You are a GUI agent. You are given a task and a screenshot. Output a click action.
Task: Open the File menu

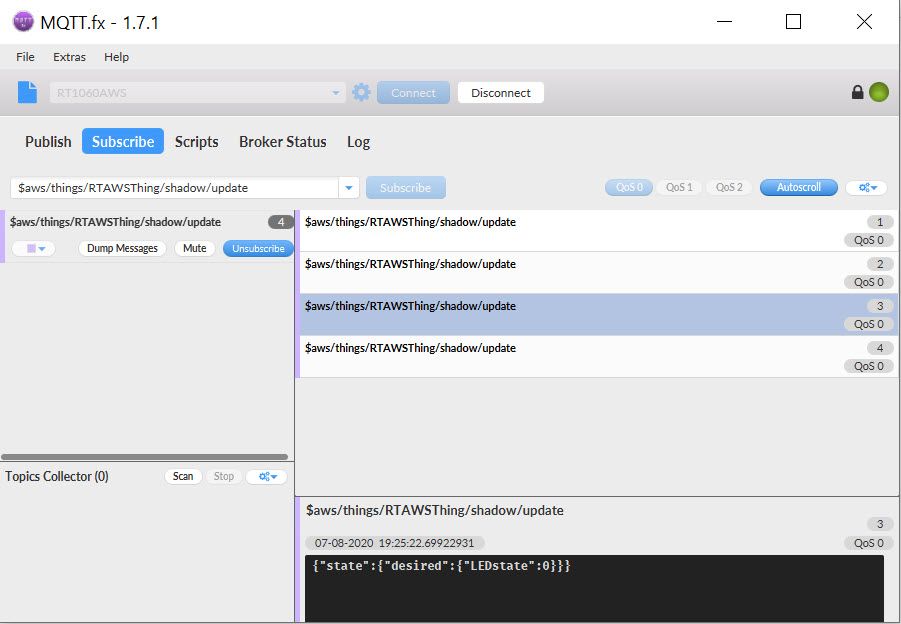pyautogui.click(x=25, y=57)
